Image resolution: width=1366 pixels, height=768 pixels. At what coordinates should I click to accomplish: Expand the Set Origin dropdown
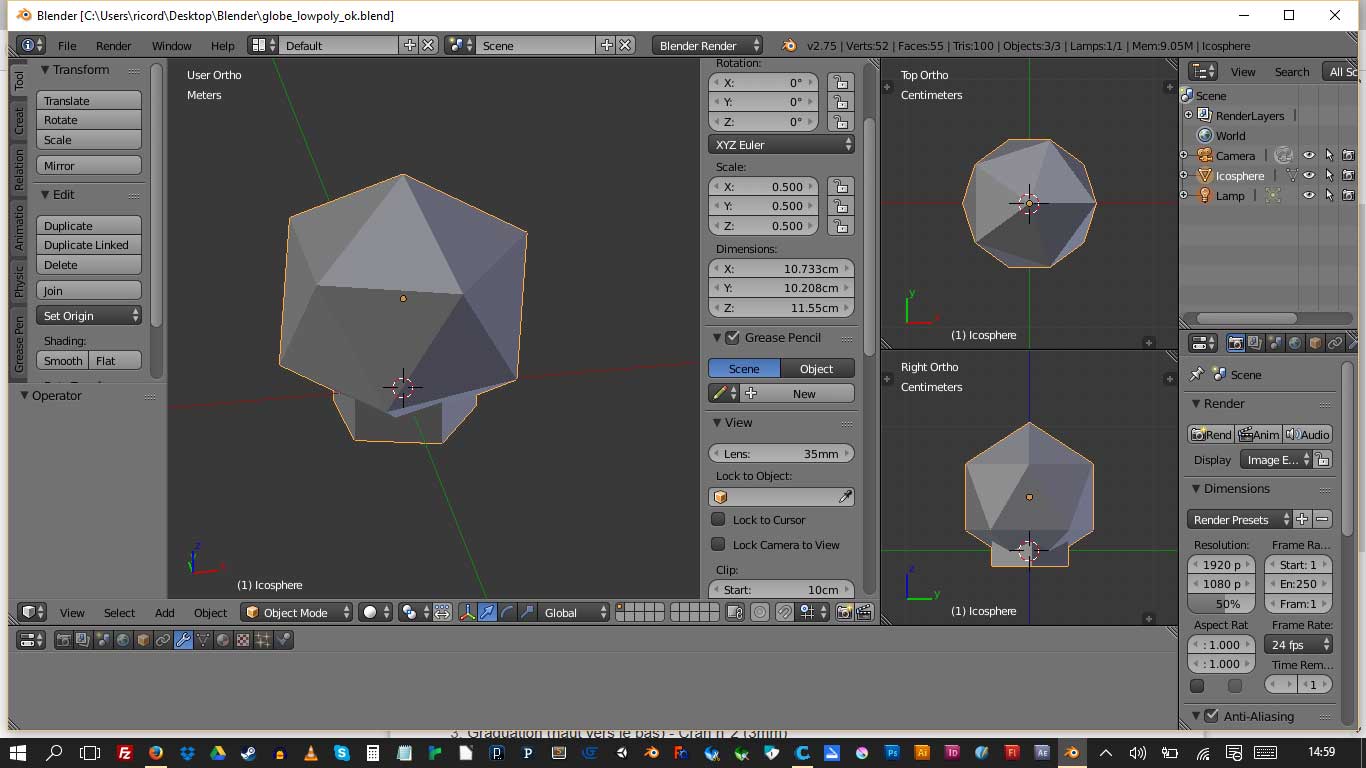(x=90, y=316)
